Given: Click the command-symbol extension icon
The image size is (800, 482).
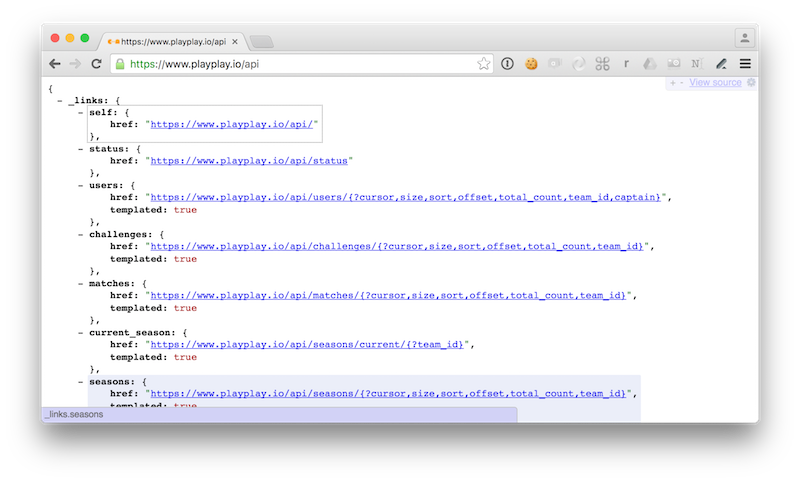Looking at the screenshot, I should click(603, 64).
